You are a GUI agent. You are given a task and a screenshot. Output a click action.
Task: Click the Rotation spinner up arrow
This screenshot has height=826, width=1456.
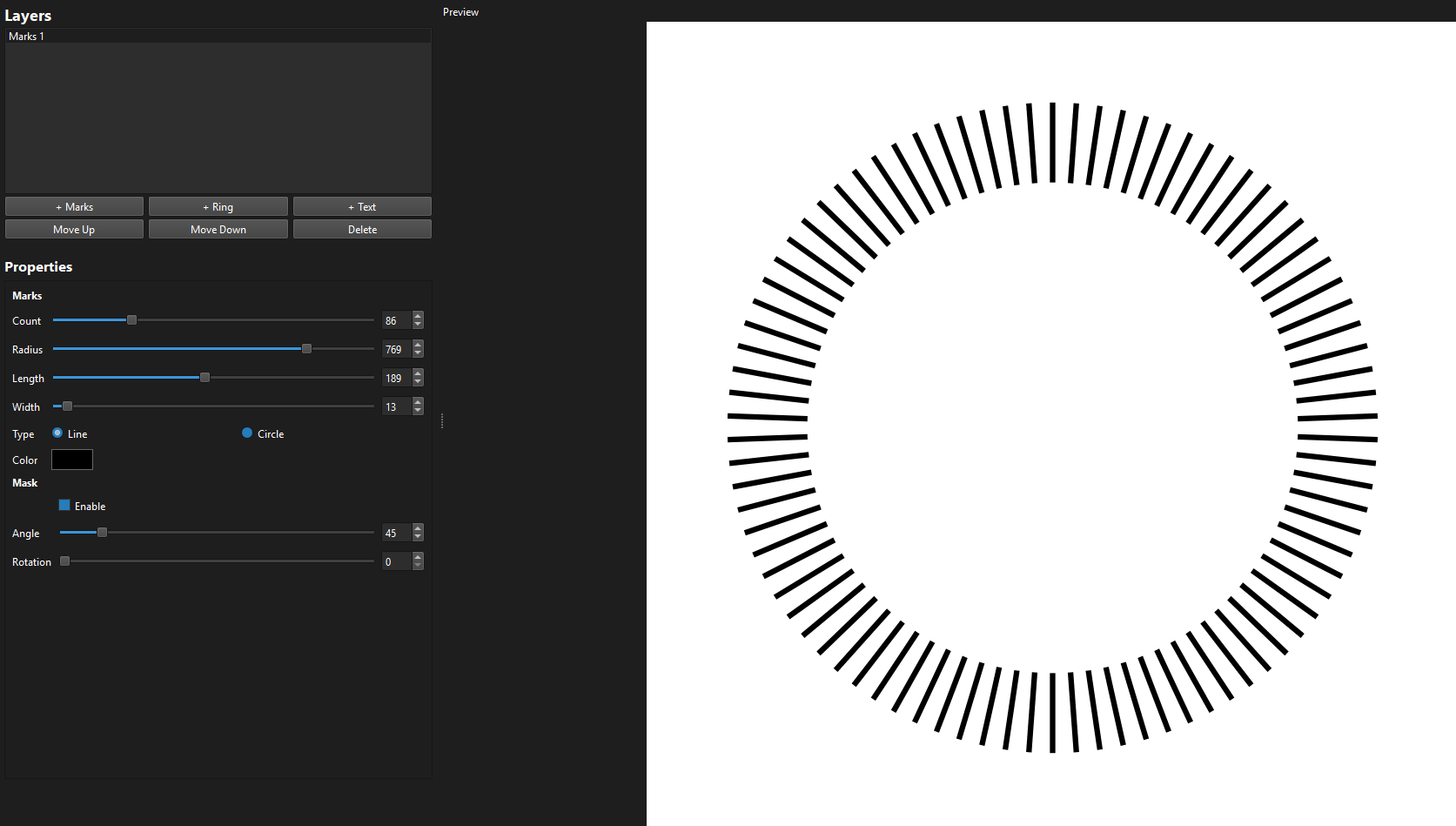pos(418,557)
